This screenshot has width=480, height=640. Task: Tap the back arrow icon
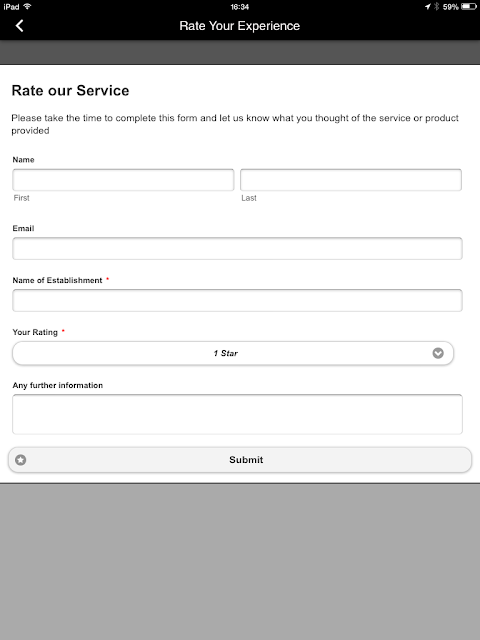[19, 26]
